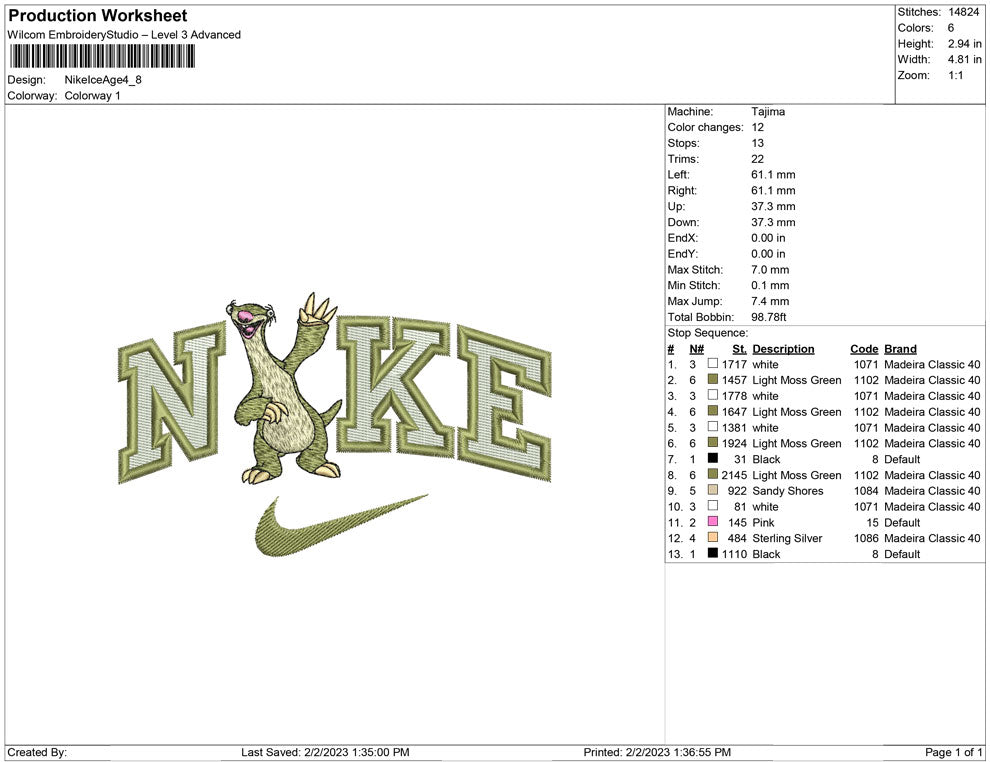The width and height of the screenshot is (990, 762).
Task: Click the white swatch in stop 10
Action: [713, 506]
